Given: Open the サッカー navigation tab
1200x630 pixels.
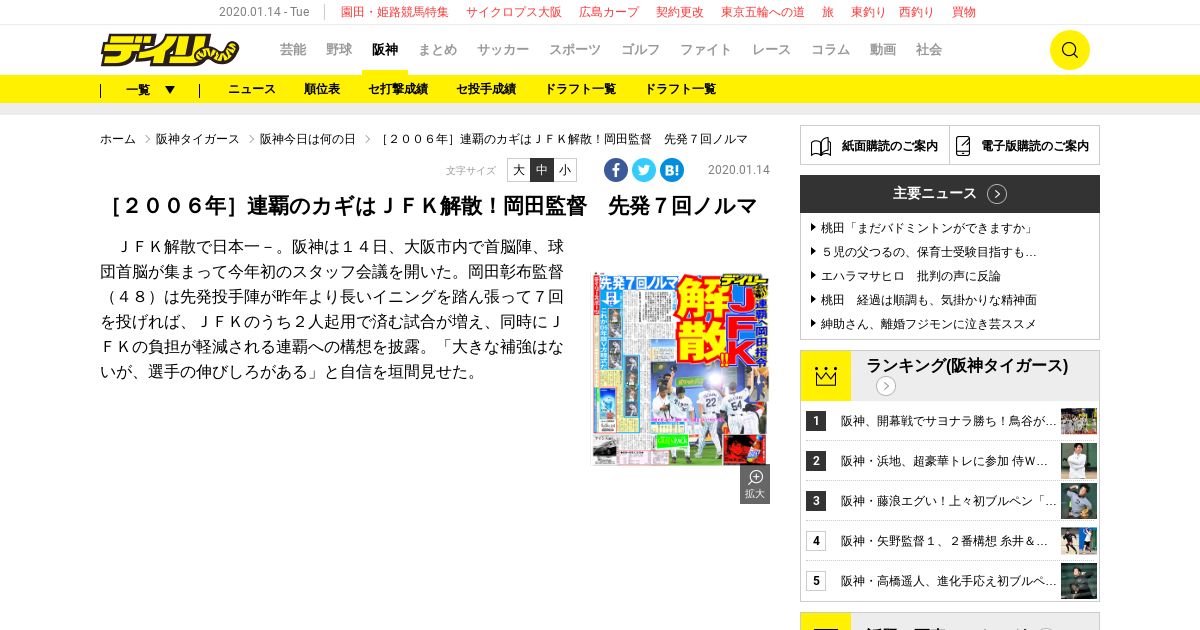Looking at the screenshot, I should coord(503,50).
